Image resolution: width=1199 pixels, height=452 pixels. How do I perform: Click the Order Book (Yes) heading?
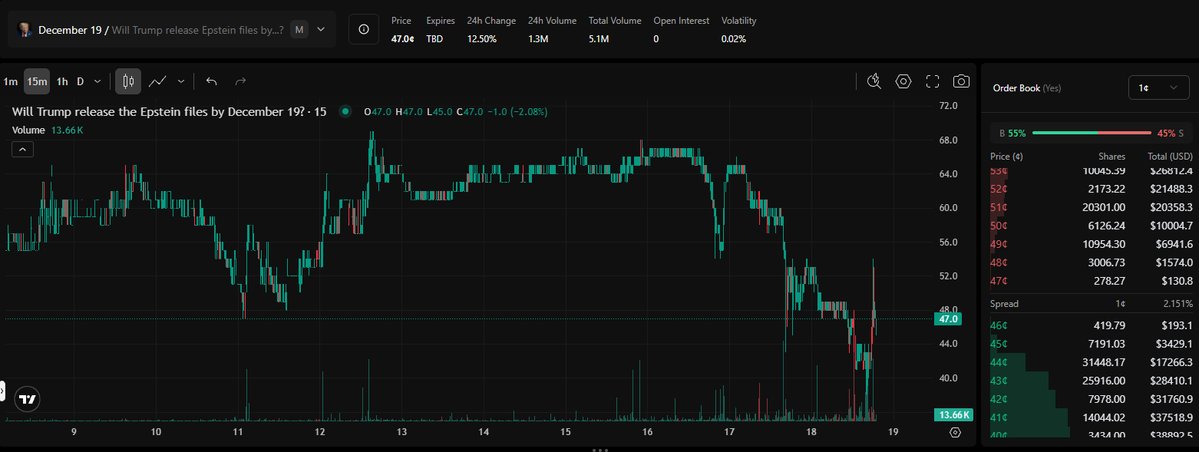1028,88
